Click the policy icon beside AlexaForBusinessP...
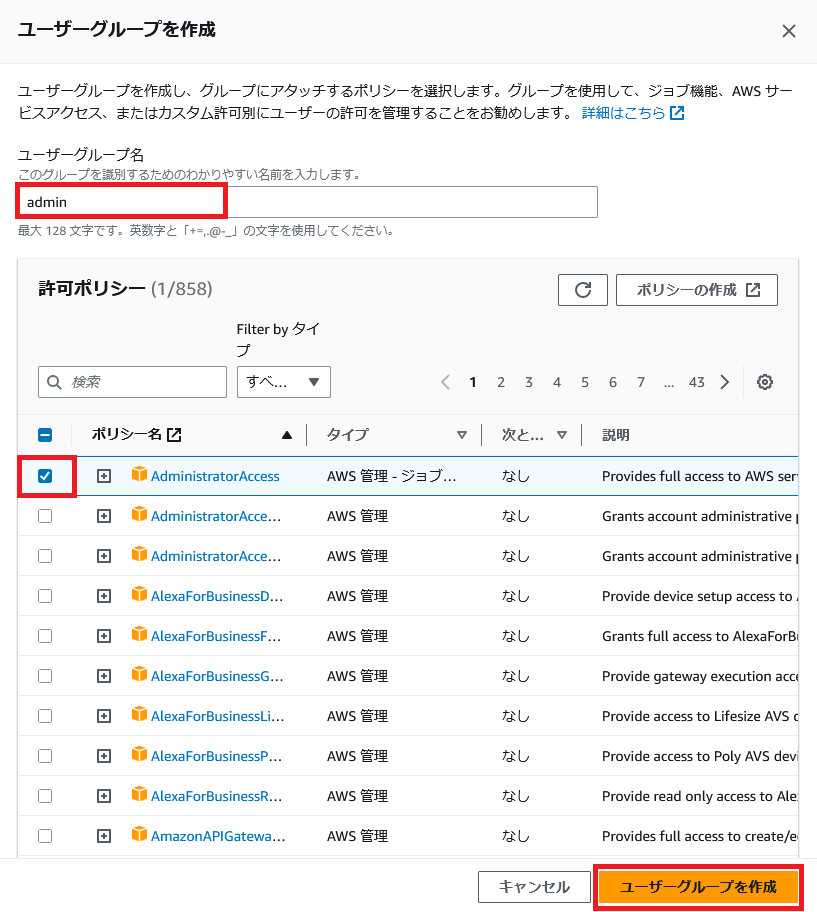 (139, 754)
